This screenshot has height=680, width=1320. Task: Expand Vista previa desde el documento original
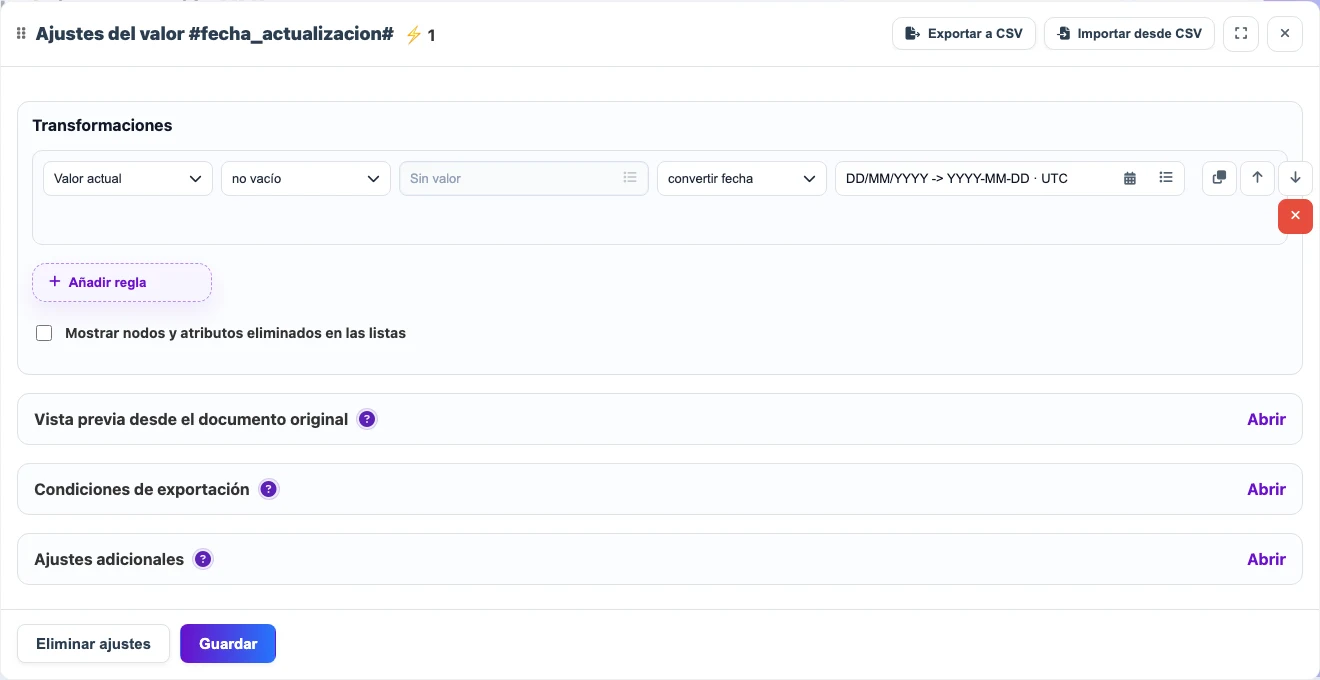[1266, 419]
